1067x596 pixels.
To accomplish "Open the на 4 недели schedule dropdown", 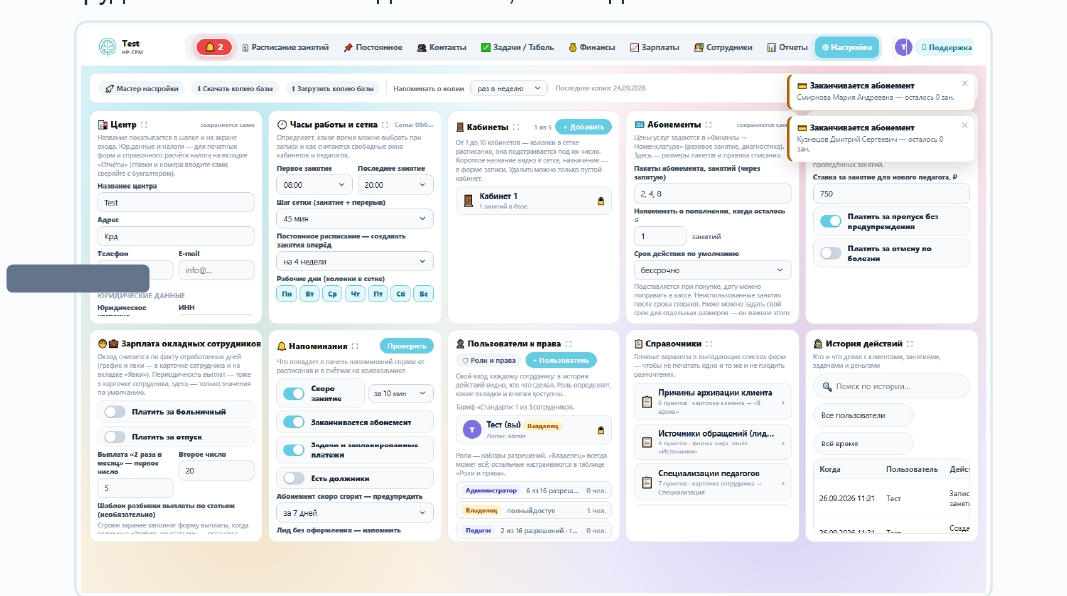I will pyautogui.click(x=355, y=261).
